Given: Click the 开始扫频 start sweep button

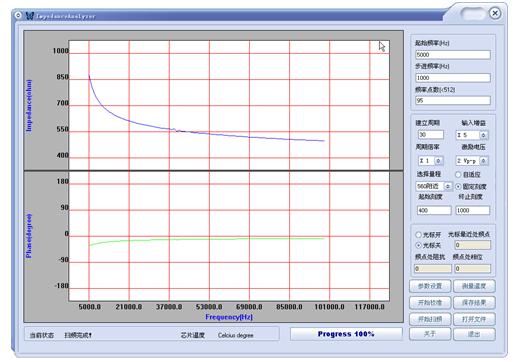Looking at the screenshot, I should click(x=430, y=319).
